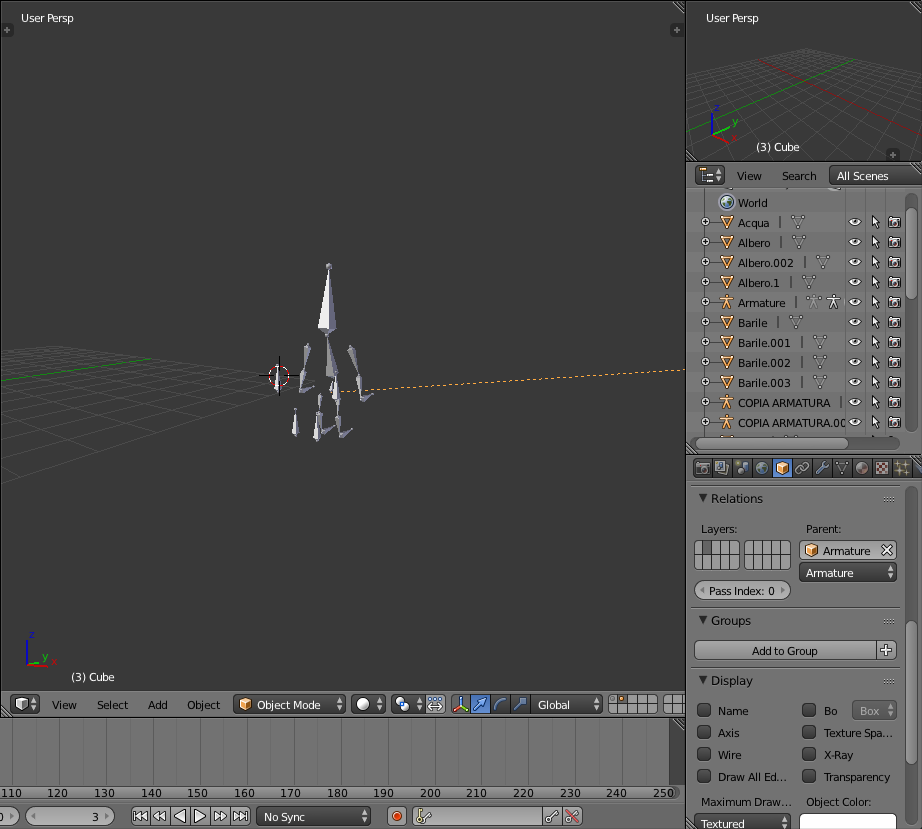Enable the Axis display checkbox
The height and width of the screenshot is (829, 922).
coord(704,733)
